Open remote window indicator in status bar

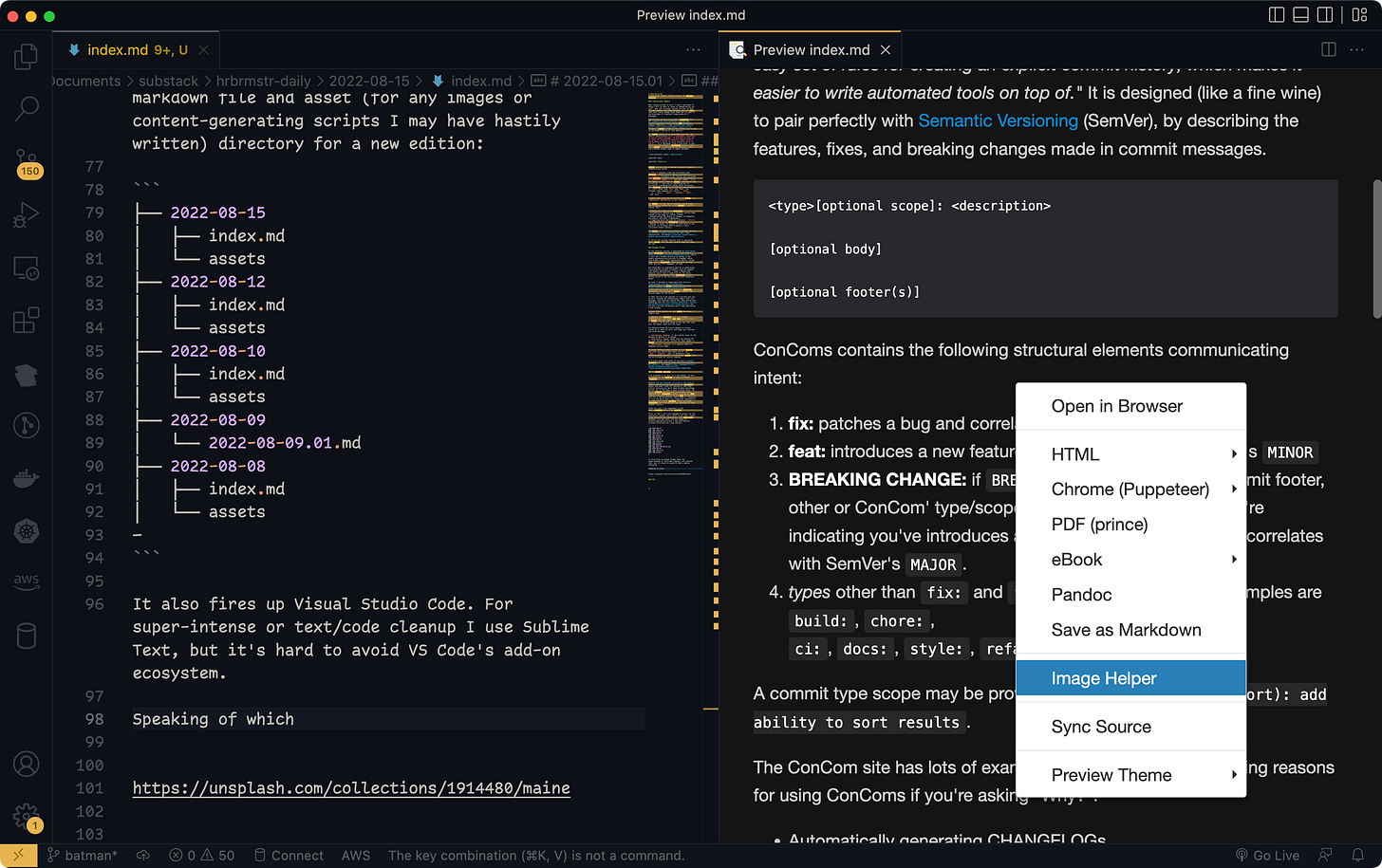coord(18,856)
